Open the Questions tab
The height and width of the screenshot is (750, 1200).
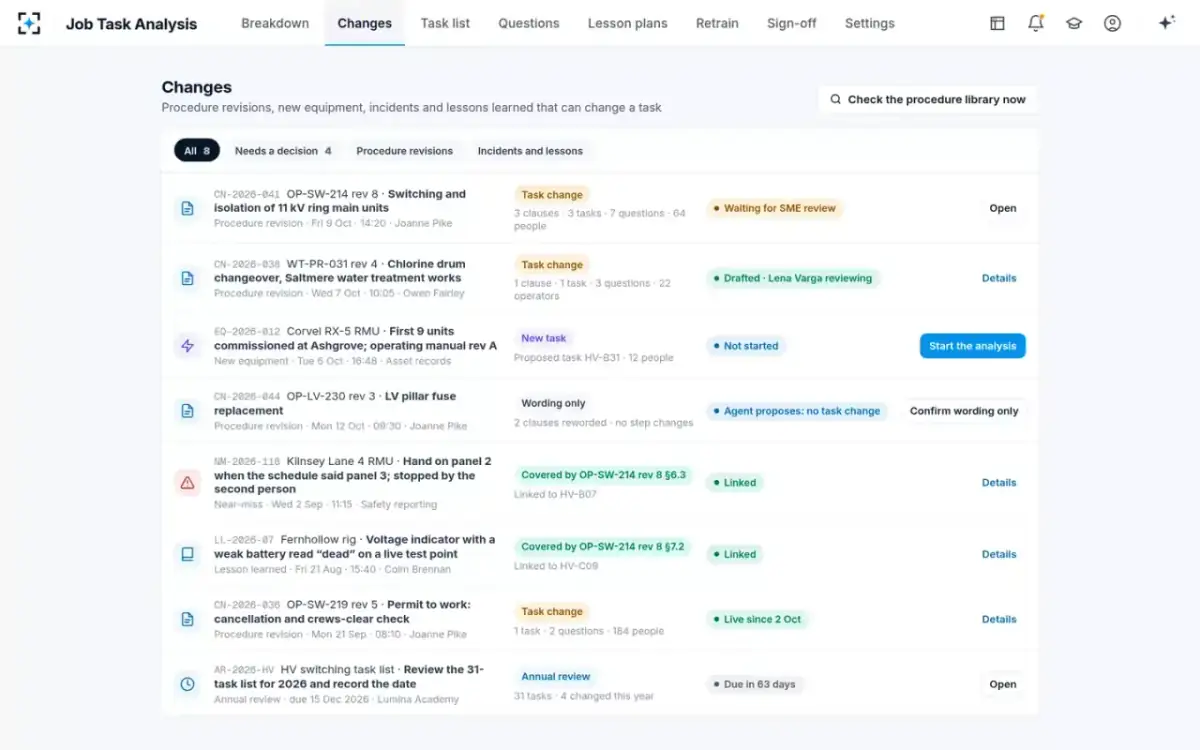[529, 23]
